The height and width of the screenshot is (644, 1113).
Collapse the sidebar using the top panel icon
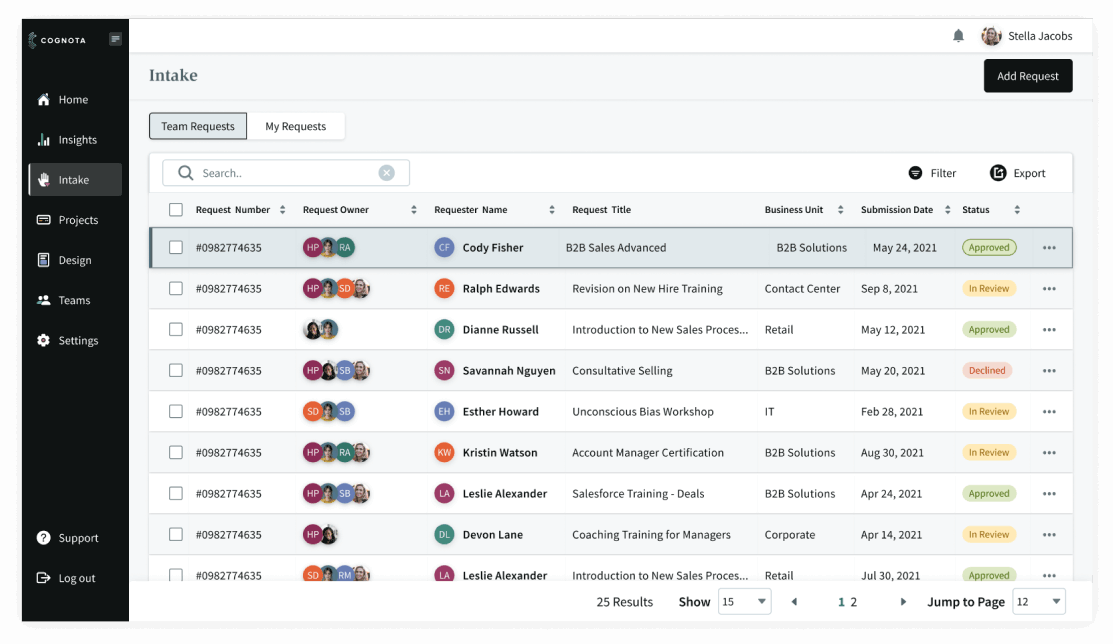coord(116,39)
